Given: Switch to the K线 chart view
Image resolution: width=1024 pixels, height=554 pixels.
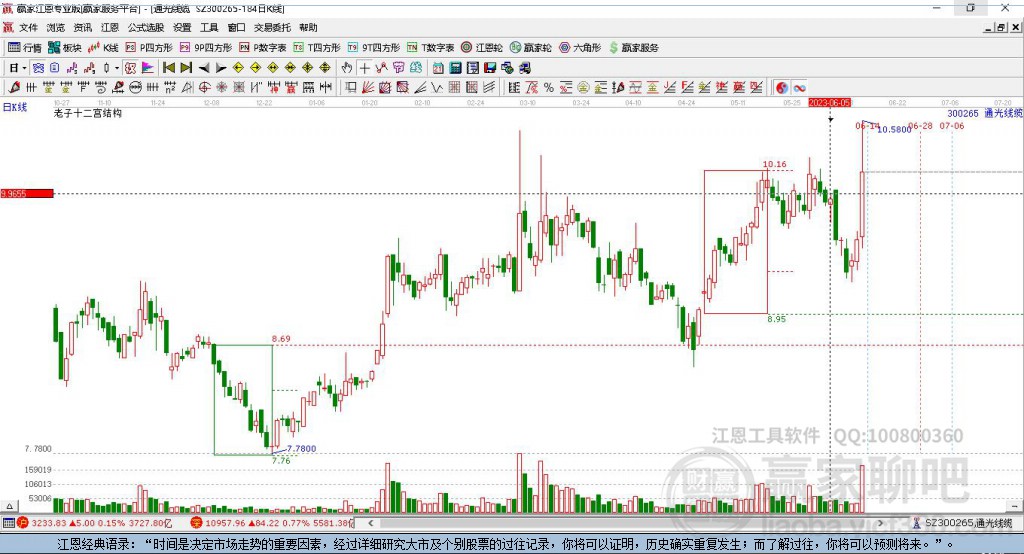Looking at the screenshot, I should pyautogui.click(x=103, y=48).
